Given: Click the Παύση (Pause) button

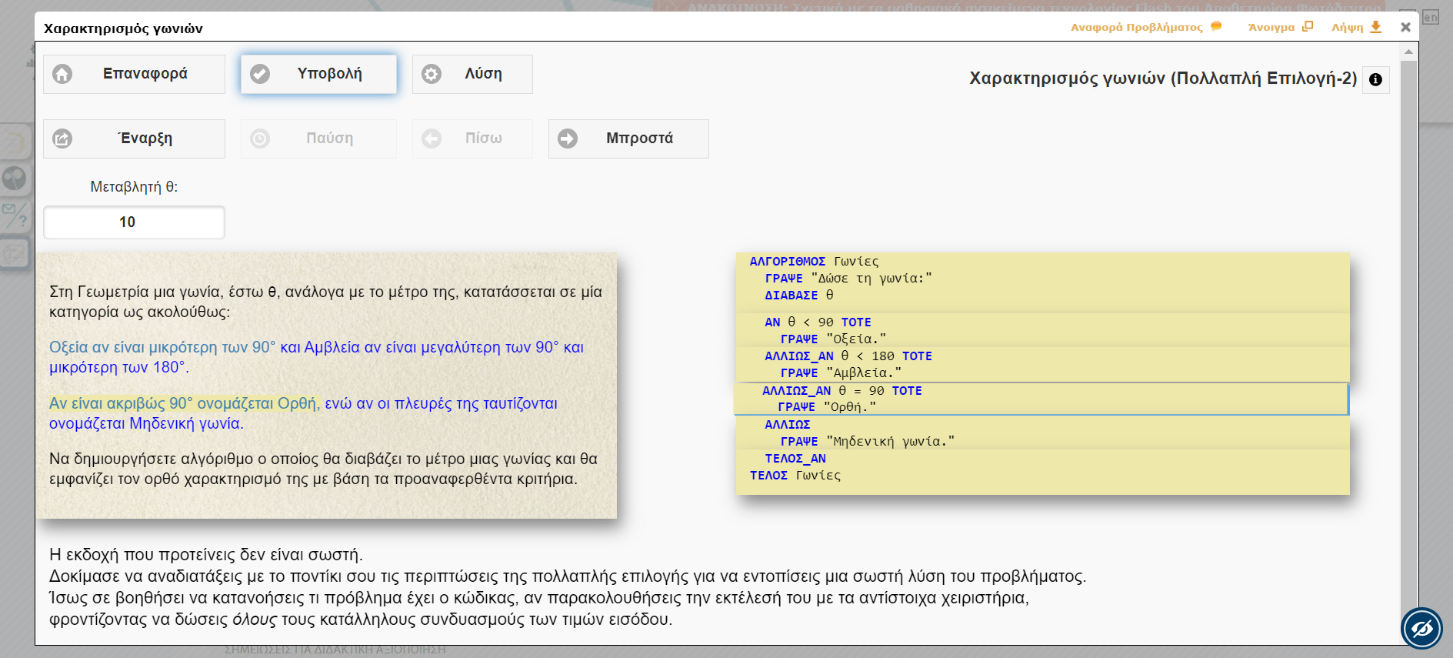Looking at the screenshot, I should (x=318, y=139).
